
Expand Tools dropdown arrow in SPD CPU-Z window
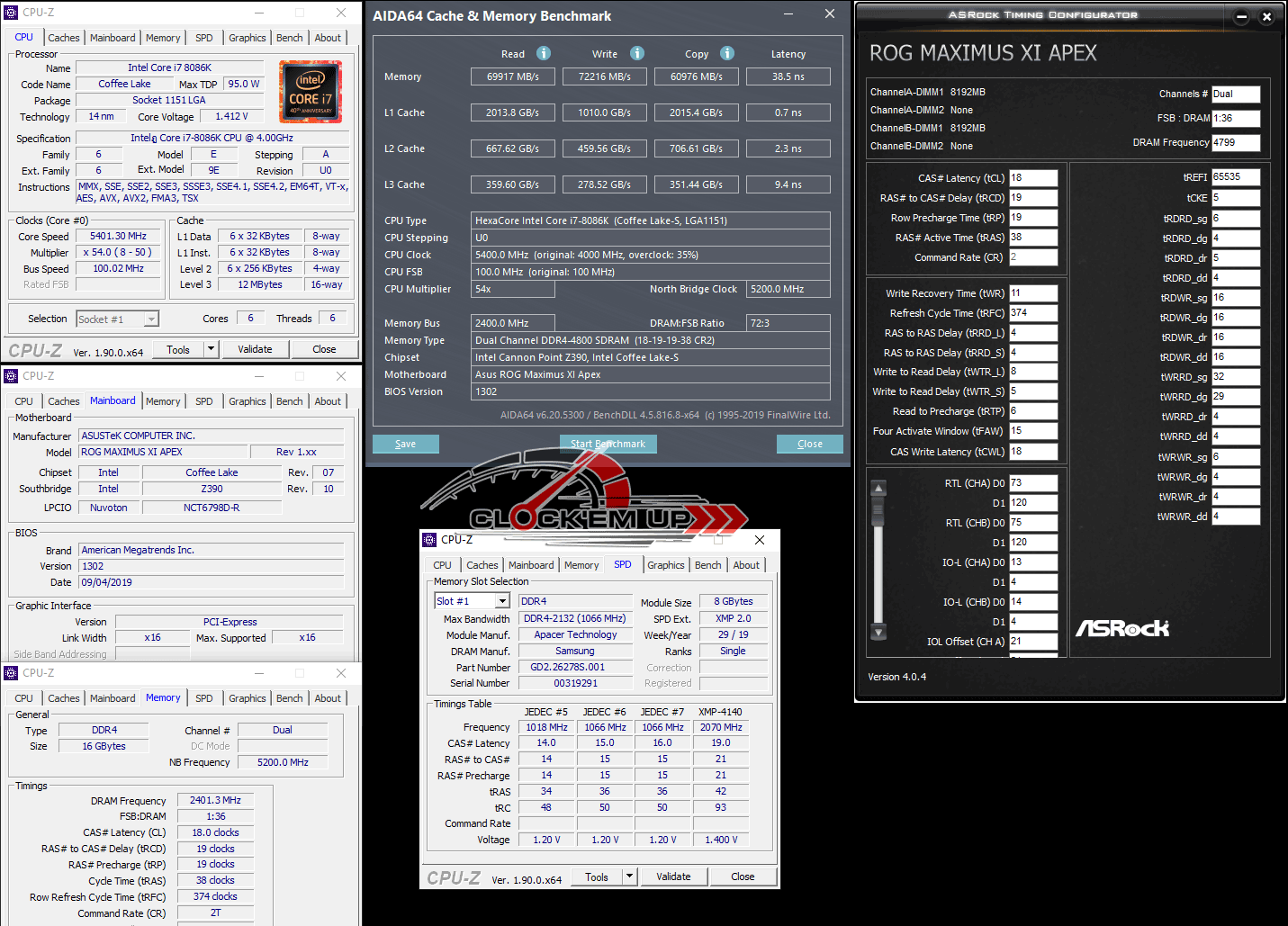click(x=629, y=877)
